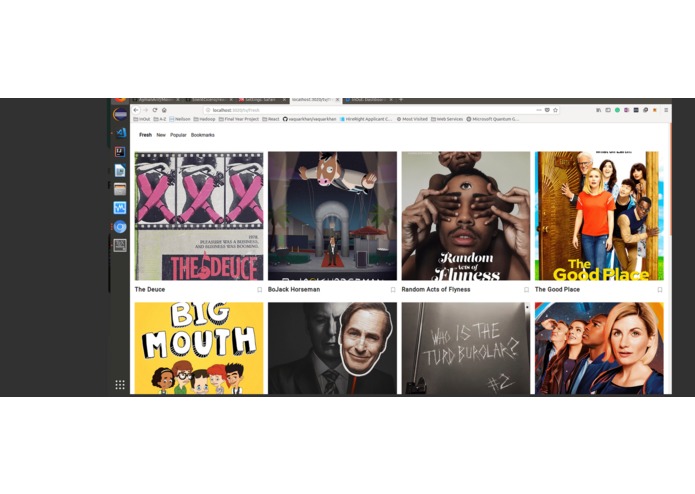The image size is (695, 494).
Task: Open the Firefox Library icon
Action: [x=598, y=110]
